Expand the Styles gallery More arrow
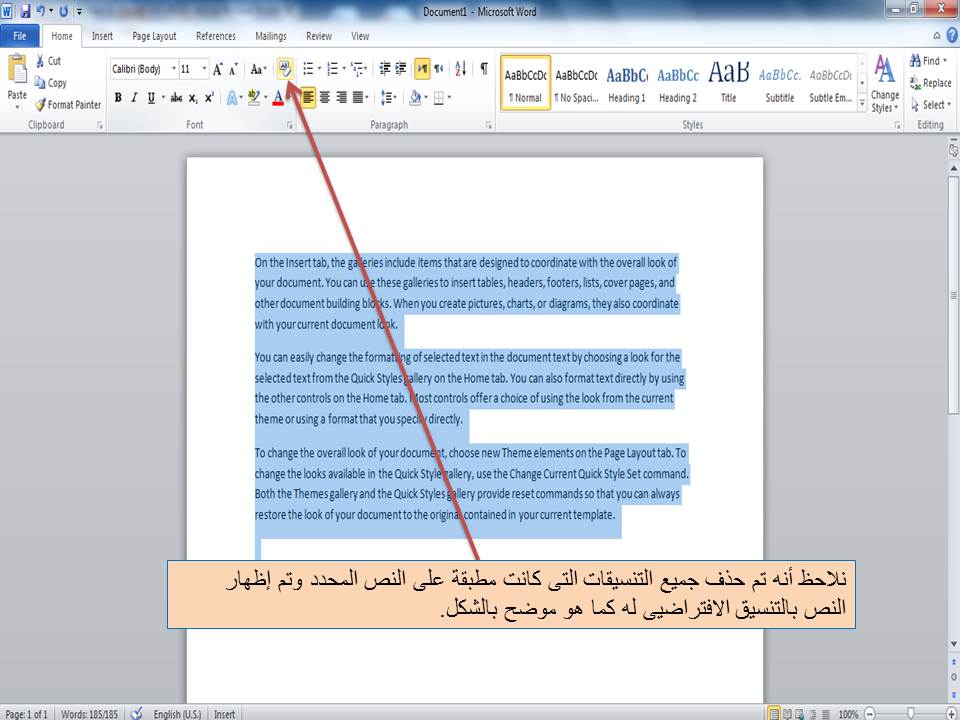The image size is (960, 720). pos(862,105)
